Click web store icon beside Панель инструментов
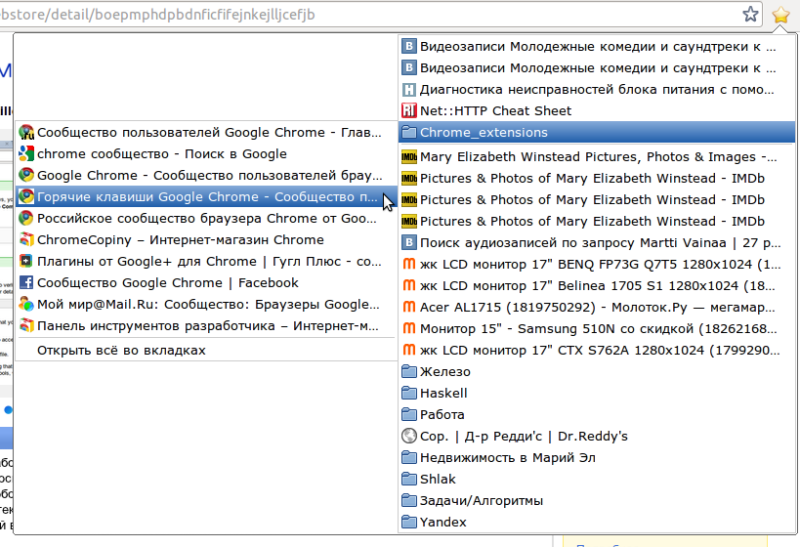This screenshot has width=800, height=547. tap(26, 325)
